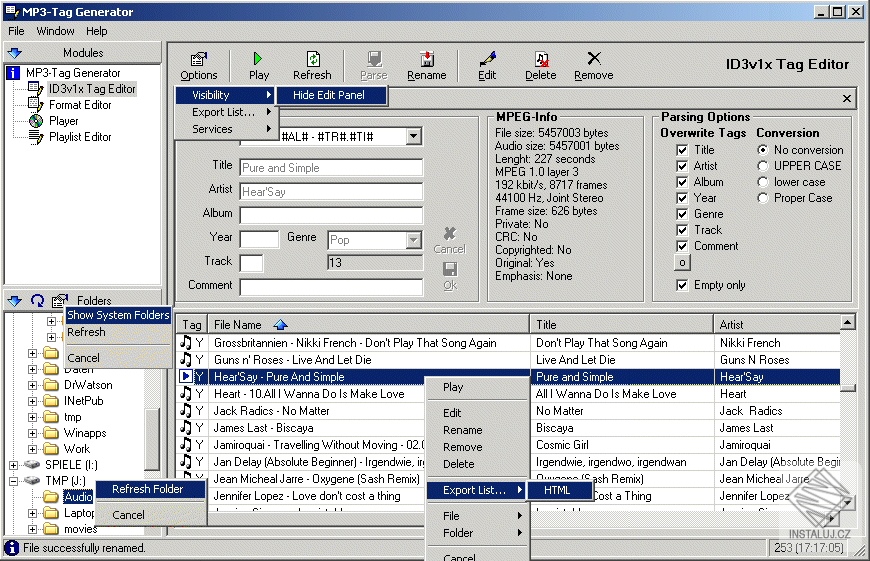This screenshot has height=561, width=870.
Task: Toggle the Track overwrite checkbox
Action: [682, 230]
